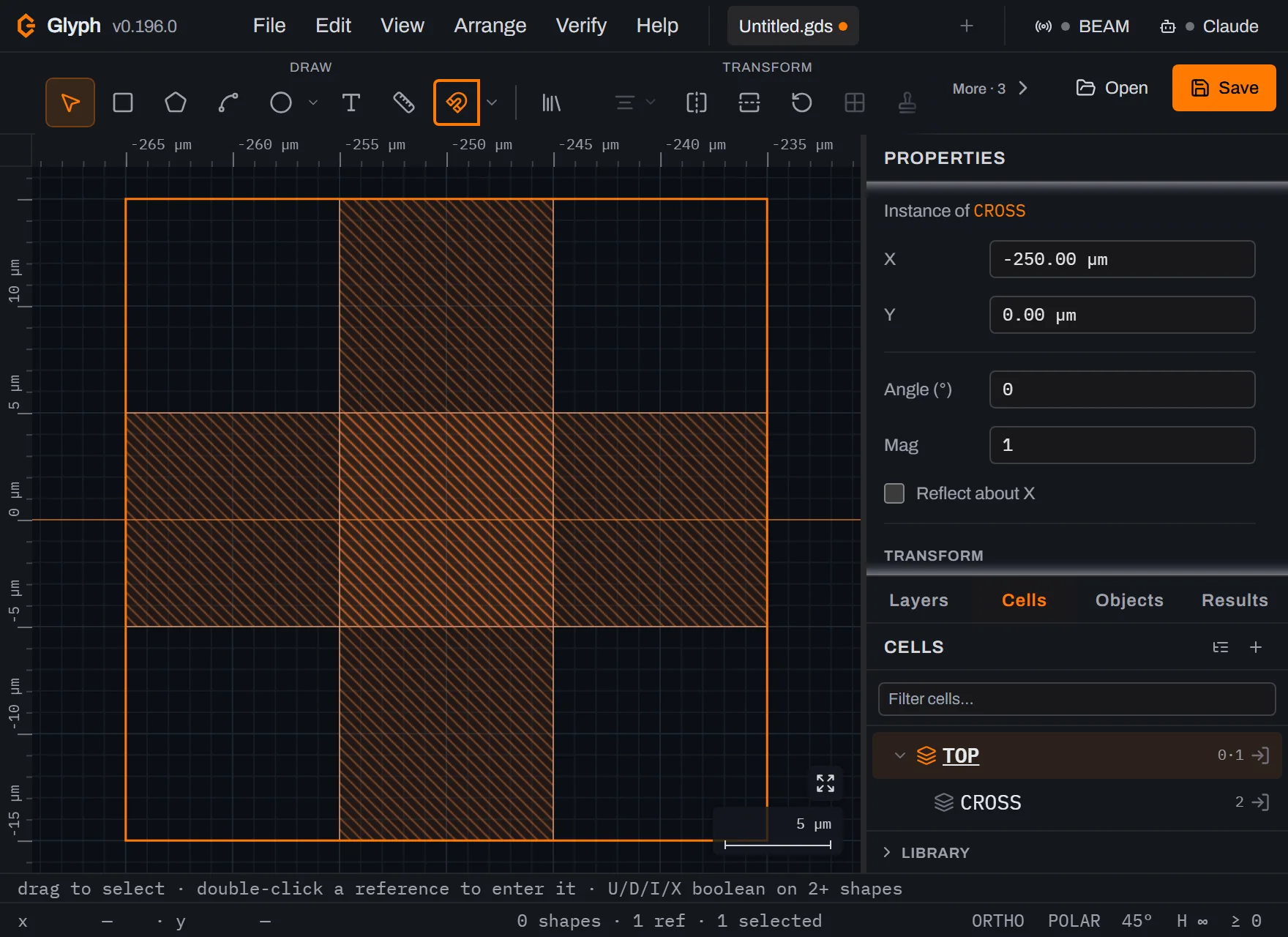Screen dimensions: 1288x937
Task: Click the highlighted snap magnet tool
Action: point(457,102)
